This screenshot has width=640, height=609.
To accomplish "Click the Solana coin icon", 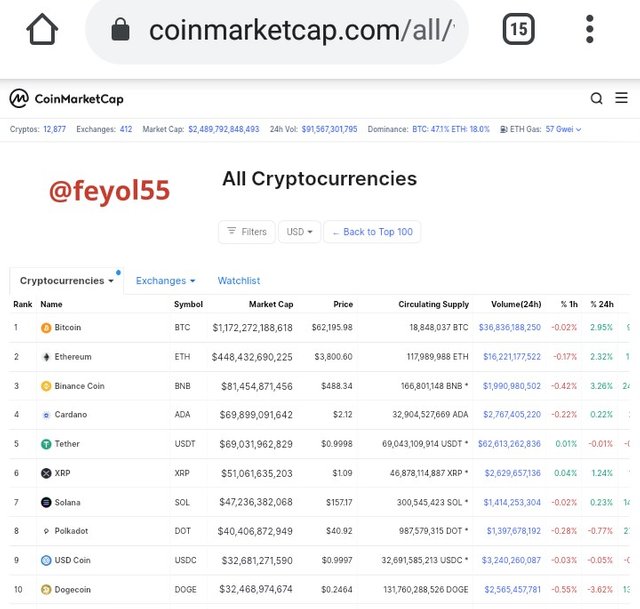I will click(x=46, y=502).
